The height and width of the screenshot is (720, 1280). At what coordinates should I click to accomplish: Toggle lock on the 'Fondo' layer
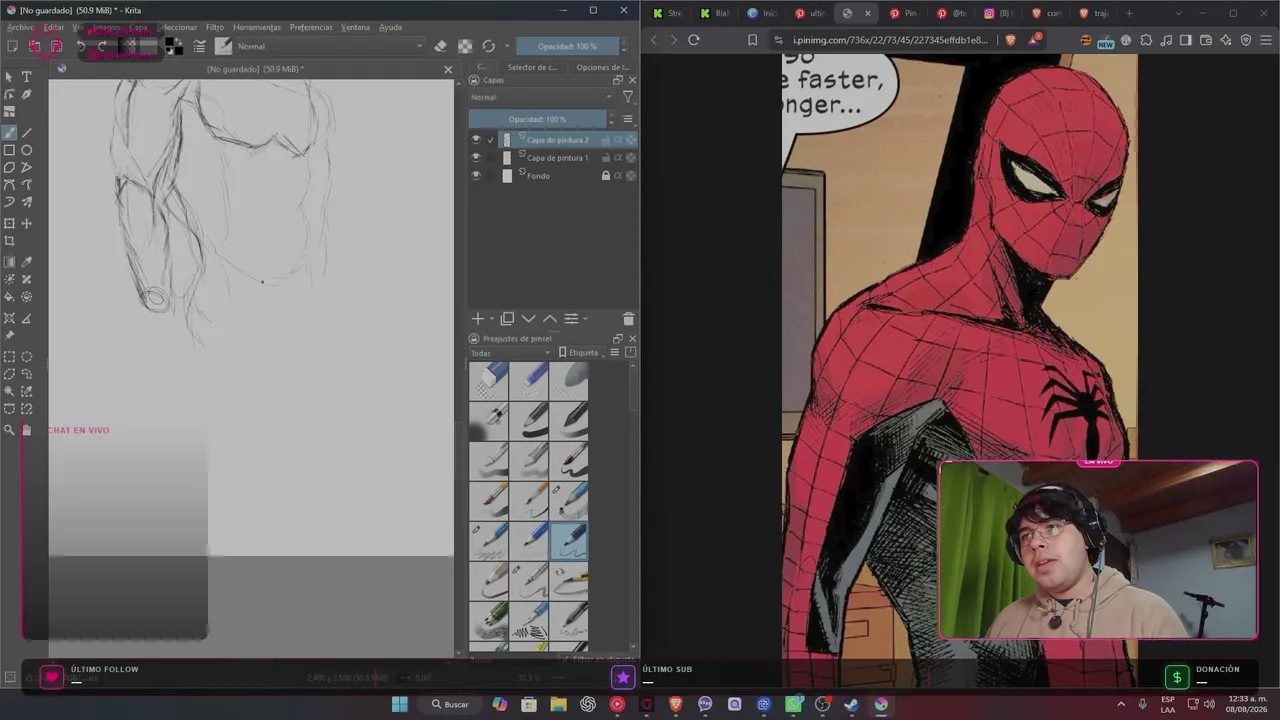coord(605,176)
